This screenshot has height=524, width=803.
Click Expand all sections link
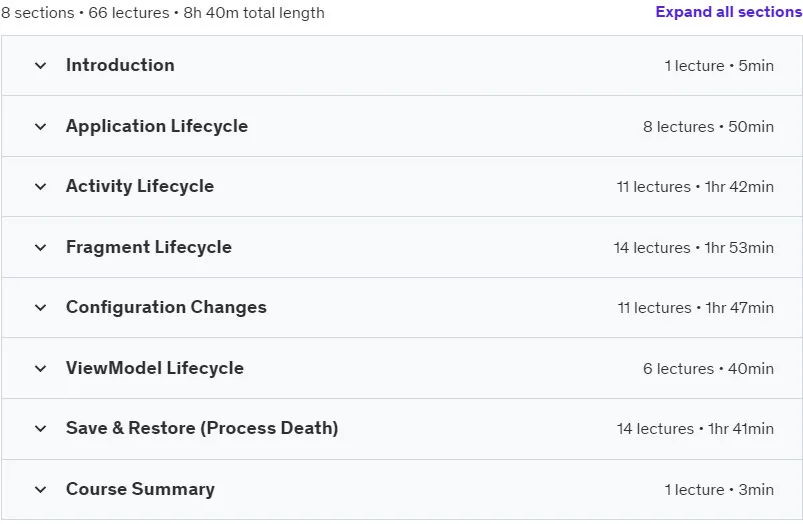click(729, 12)
